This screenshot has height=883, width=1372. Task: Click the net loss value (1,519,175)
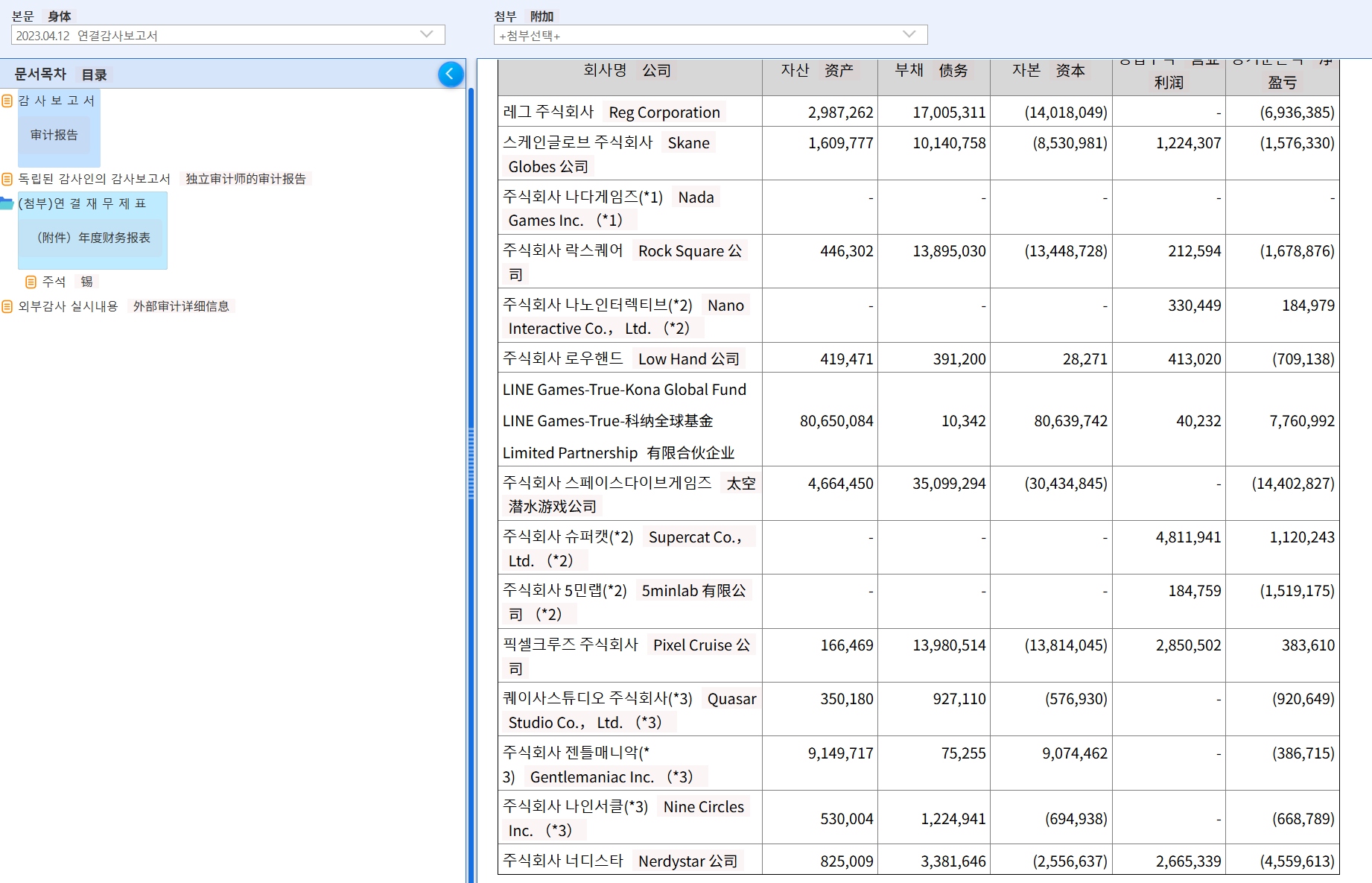point(1298,591)
